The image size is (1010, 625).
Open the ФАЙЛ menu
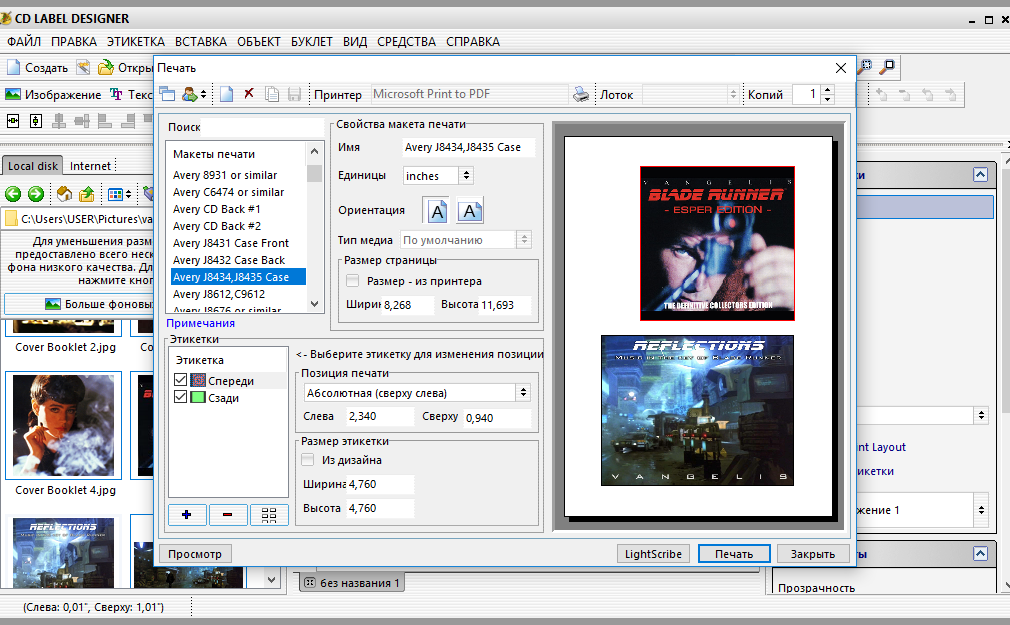point(24,41)
